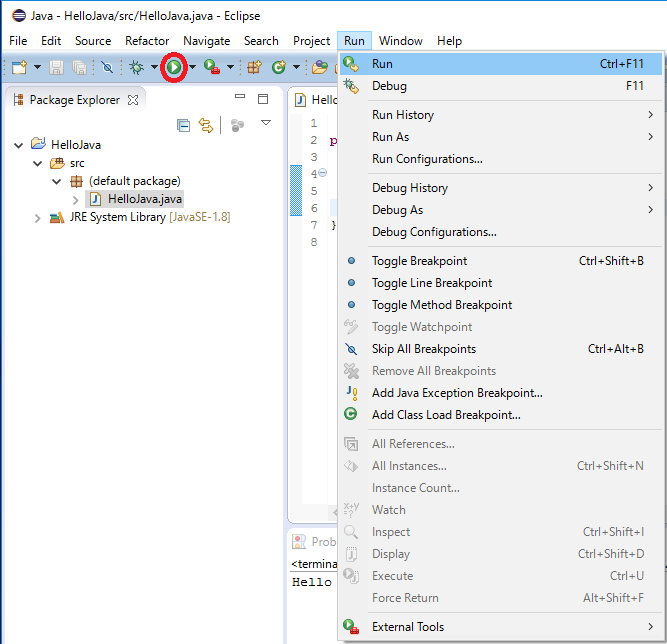Click the focus task icon in Package Explorer
Screen dimensions: 667x644
237,125
